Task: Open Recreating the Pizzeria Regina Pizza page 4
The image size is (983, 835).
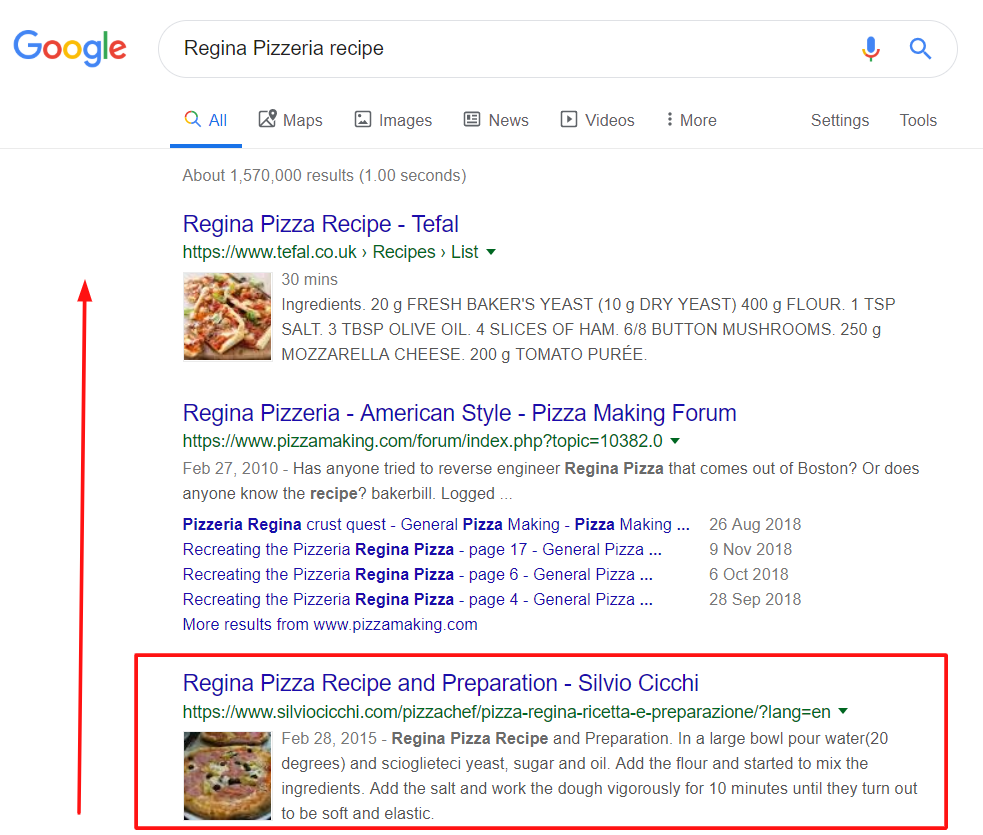Action: pyautogui.click(x=418, y=599)
